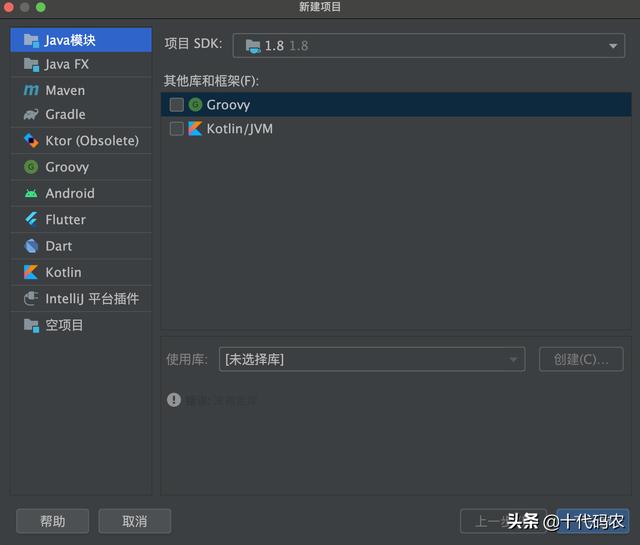Image resolution: width=640 pixels, height=545 pixels.
Task: Select the Java模块 folder icon
Action: pos(31,40)
